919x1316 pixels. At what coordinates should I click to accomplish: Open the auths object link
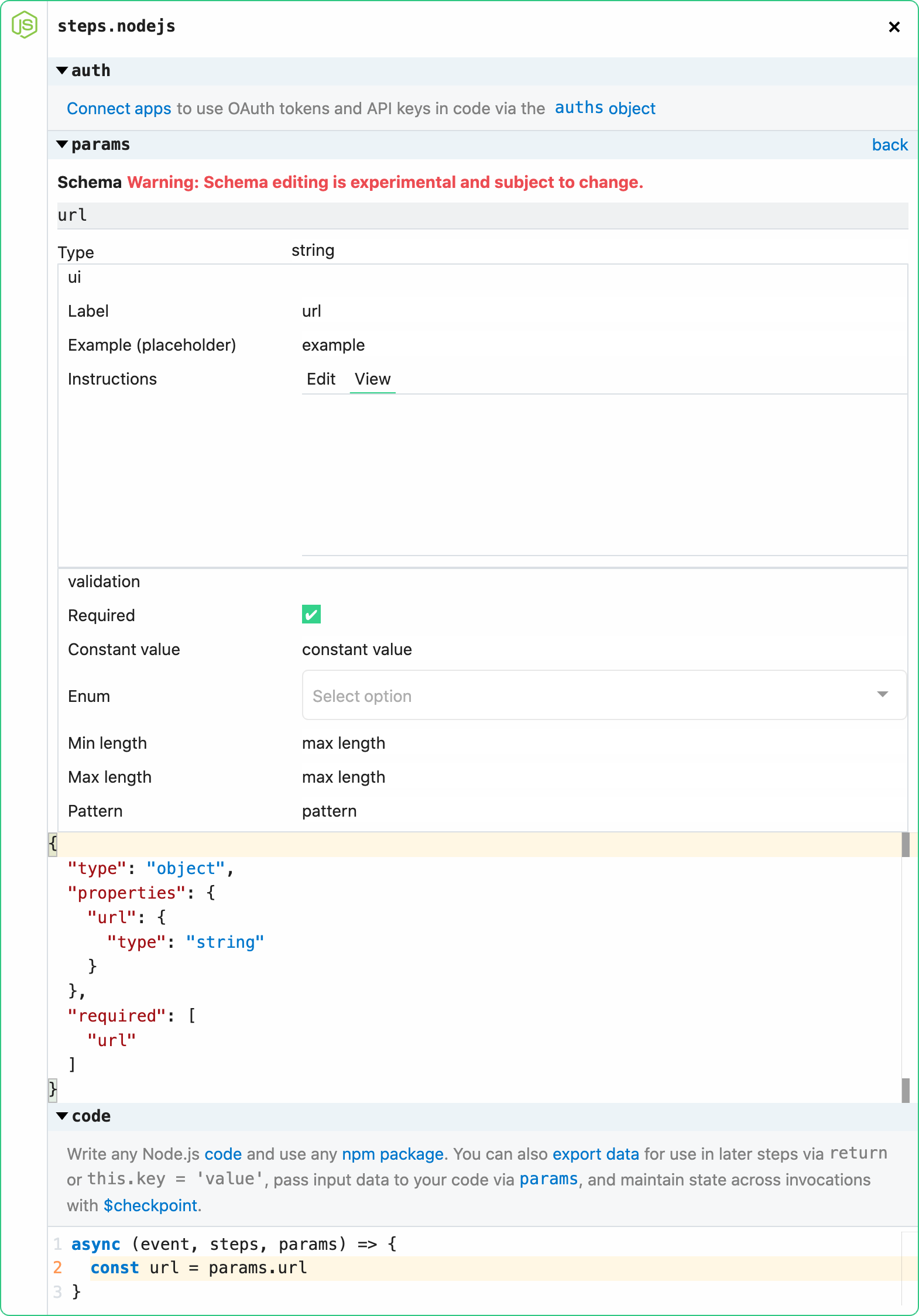[x=605, y=108]
